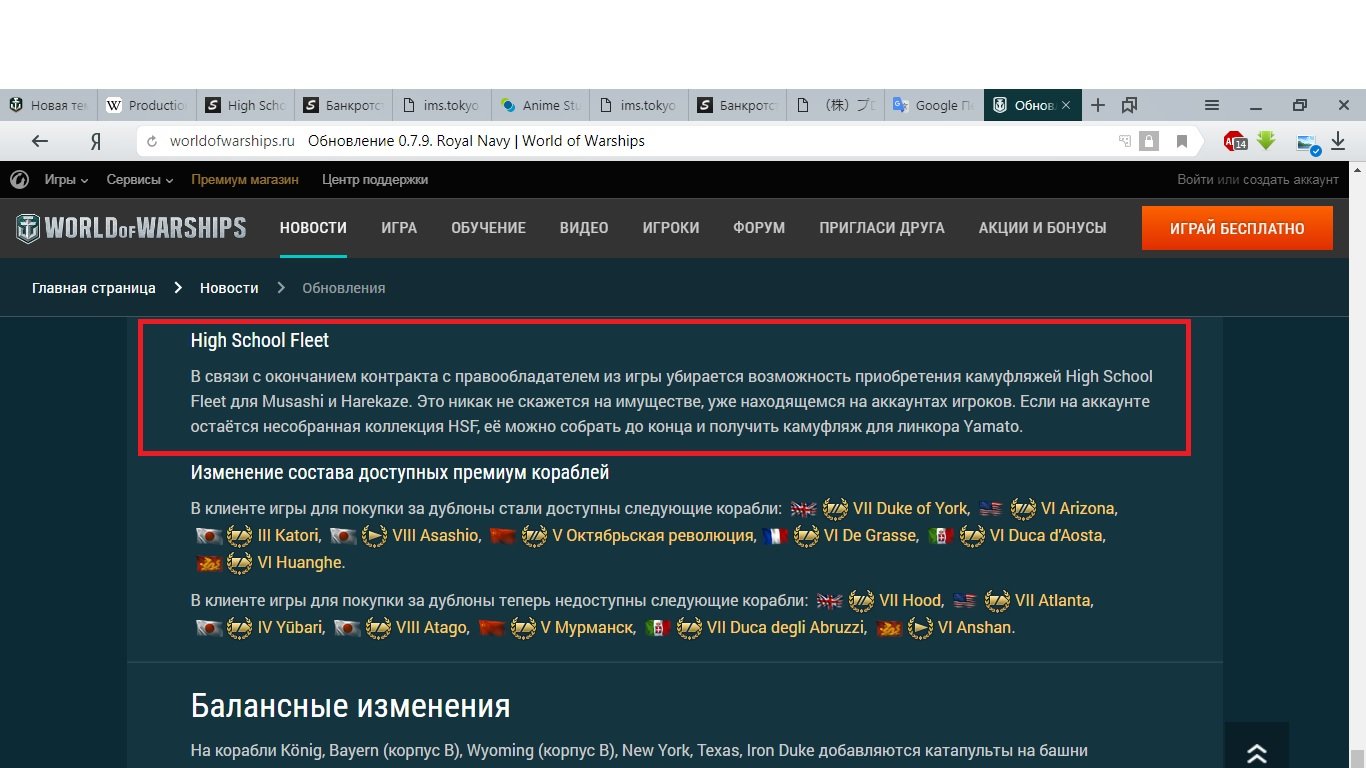Open the VI Arizona ship link
The image size is (1366, 768).
(1078, 509)
